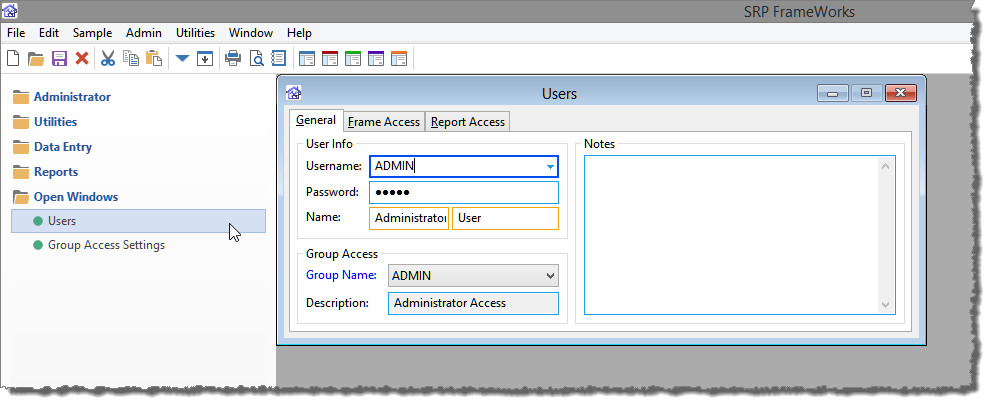The image size is (992, 407).
Task: Click the red-topped window icon
Action: tap(330, 59)
